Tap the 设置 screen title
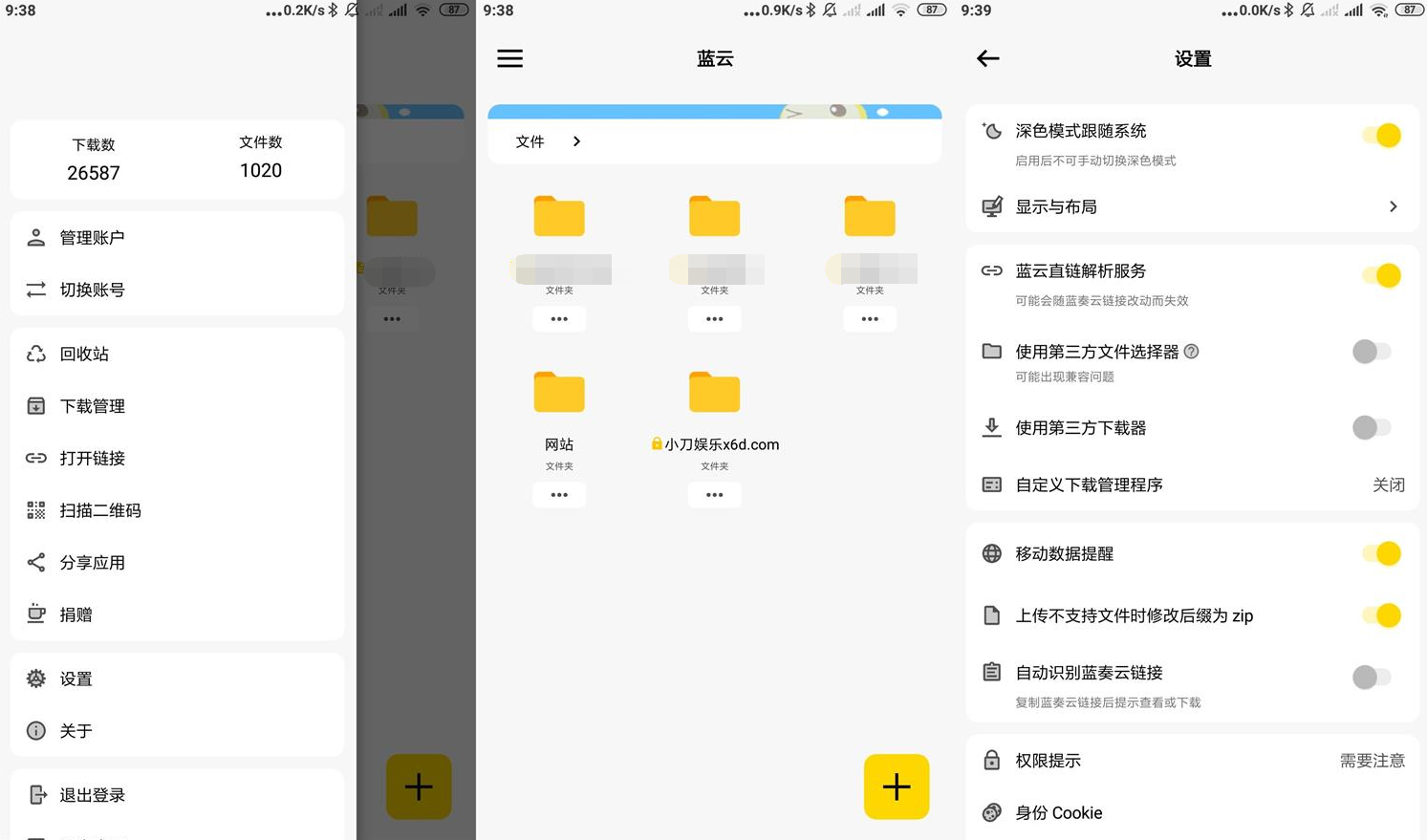Image resolution: width=1427 pixels, height=840 pixels. tap(1193, 58)
